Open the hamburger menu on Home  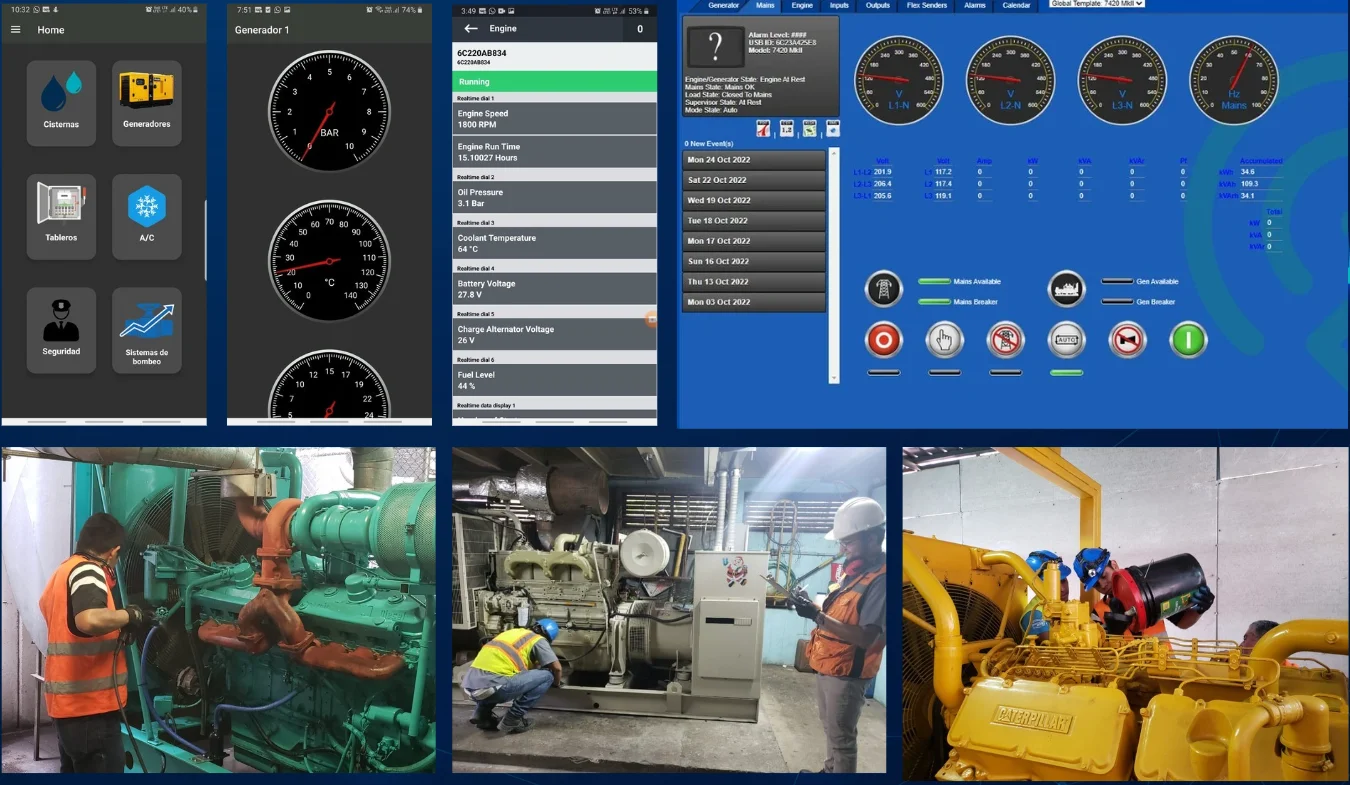click(x=15, y=30)
